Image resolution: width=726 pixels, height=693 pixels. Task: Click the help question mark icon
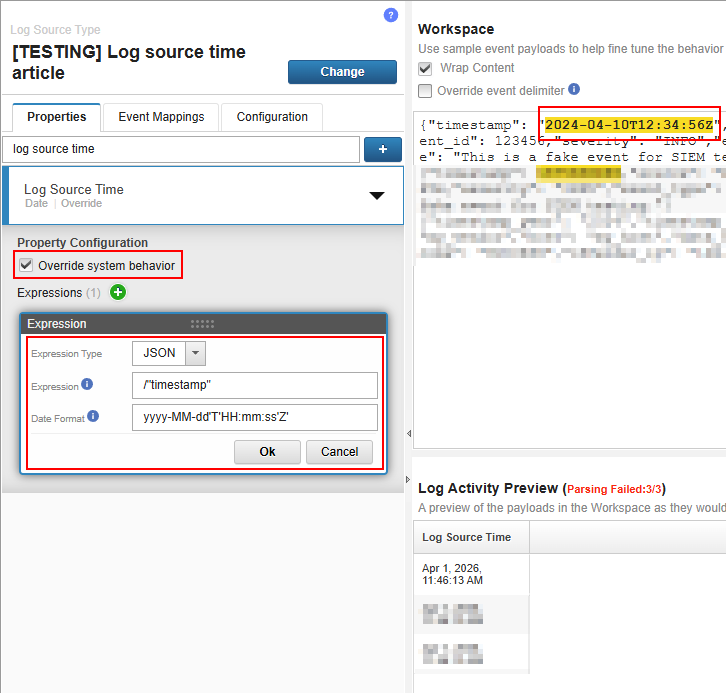coord(391,15)
